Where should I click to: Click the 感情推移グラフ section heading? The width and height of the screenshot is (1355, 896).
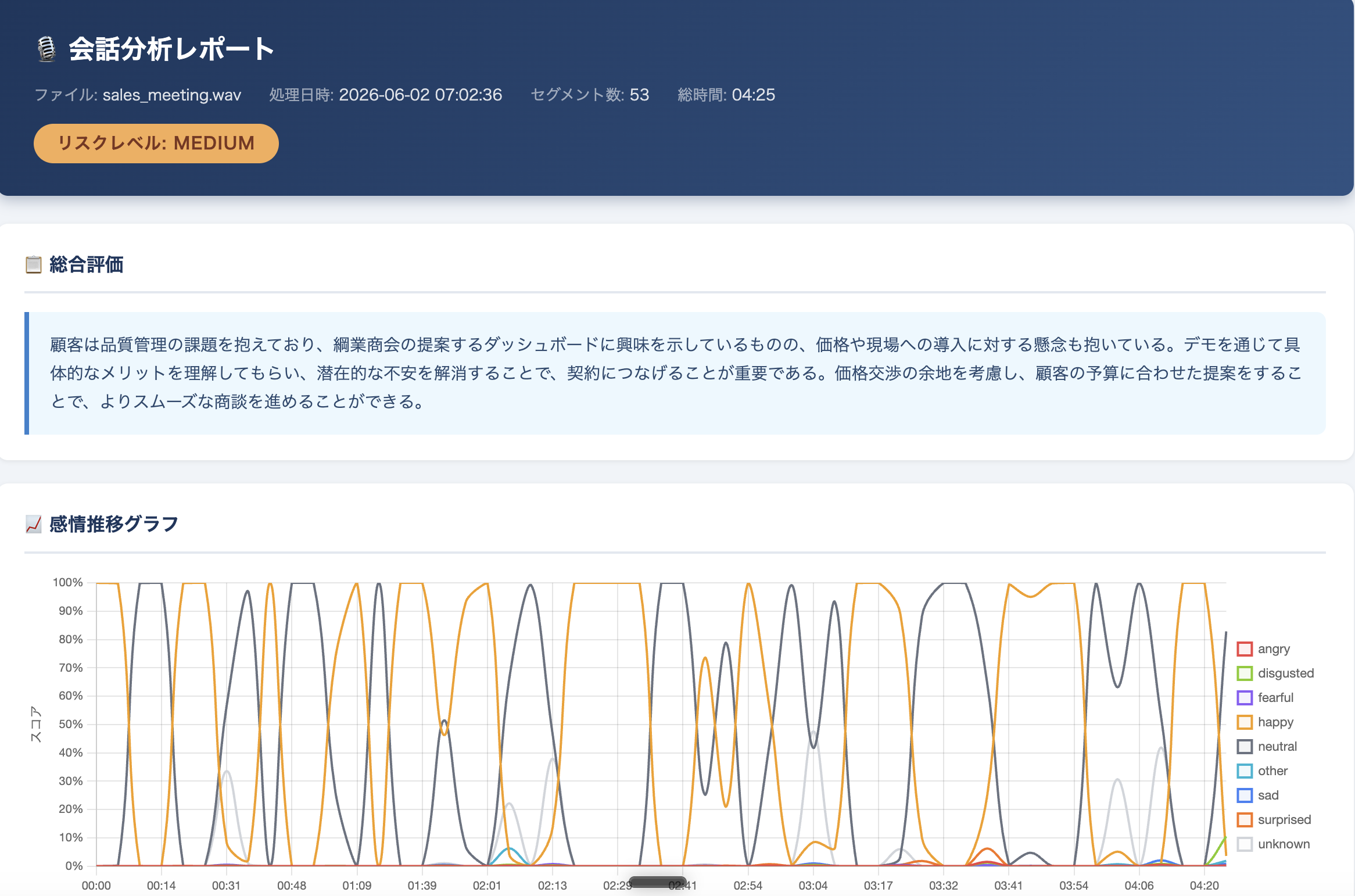click(x=114, y=524)
